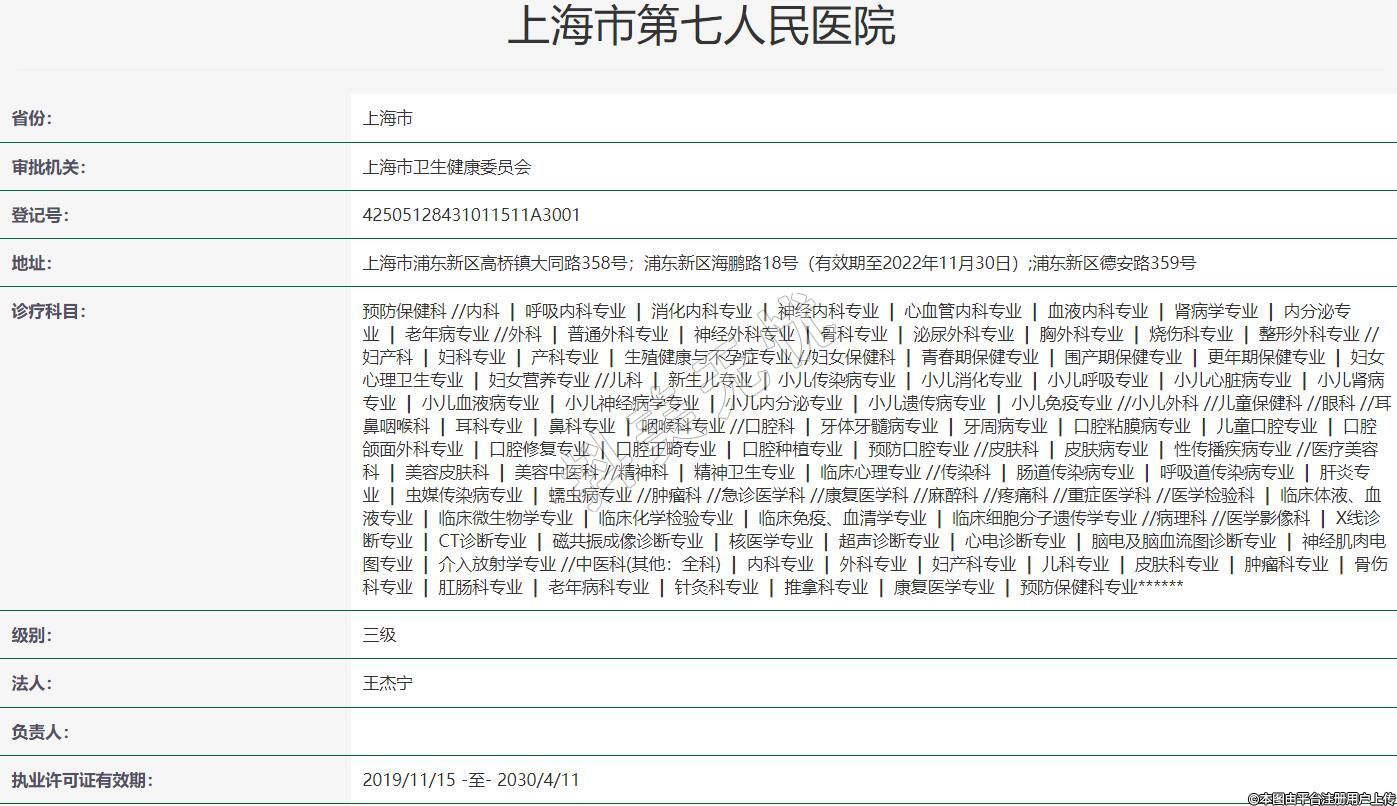Click registration number 42505128431011511A3001
This screenshot has height=806, width=1397.
point(471,215)
